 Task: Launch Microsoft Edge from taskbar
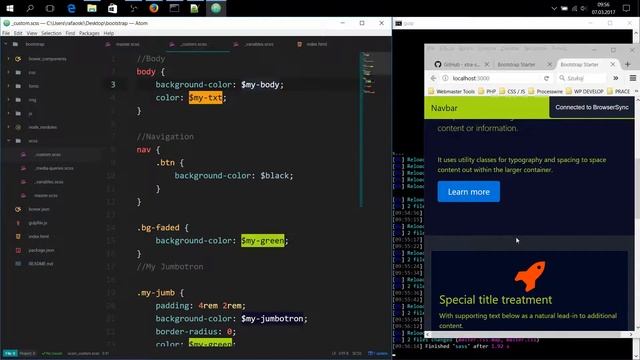point(71,8)
